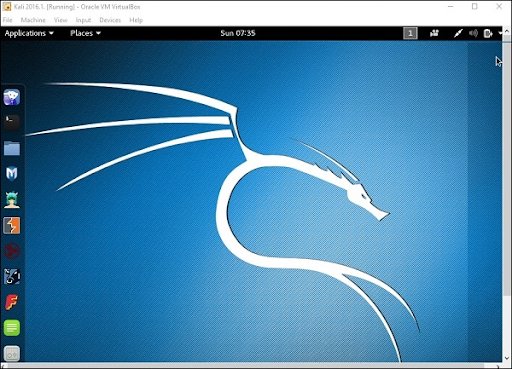Screen dimensions: 512x369
Task: Minimize the VirtualBox window
Action: (451, 7)
